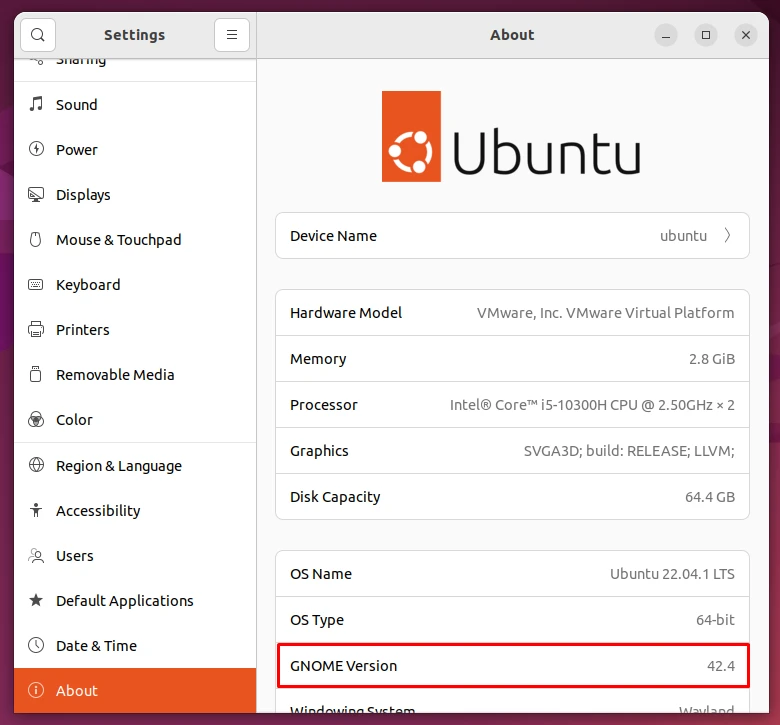The height and width of the screenshot is (725, 780).
Task: Click the Color wheel icon
Action: click(x=36, y=419)
